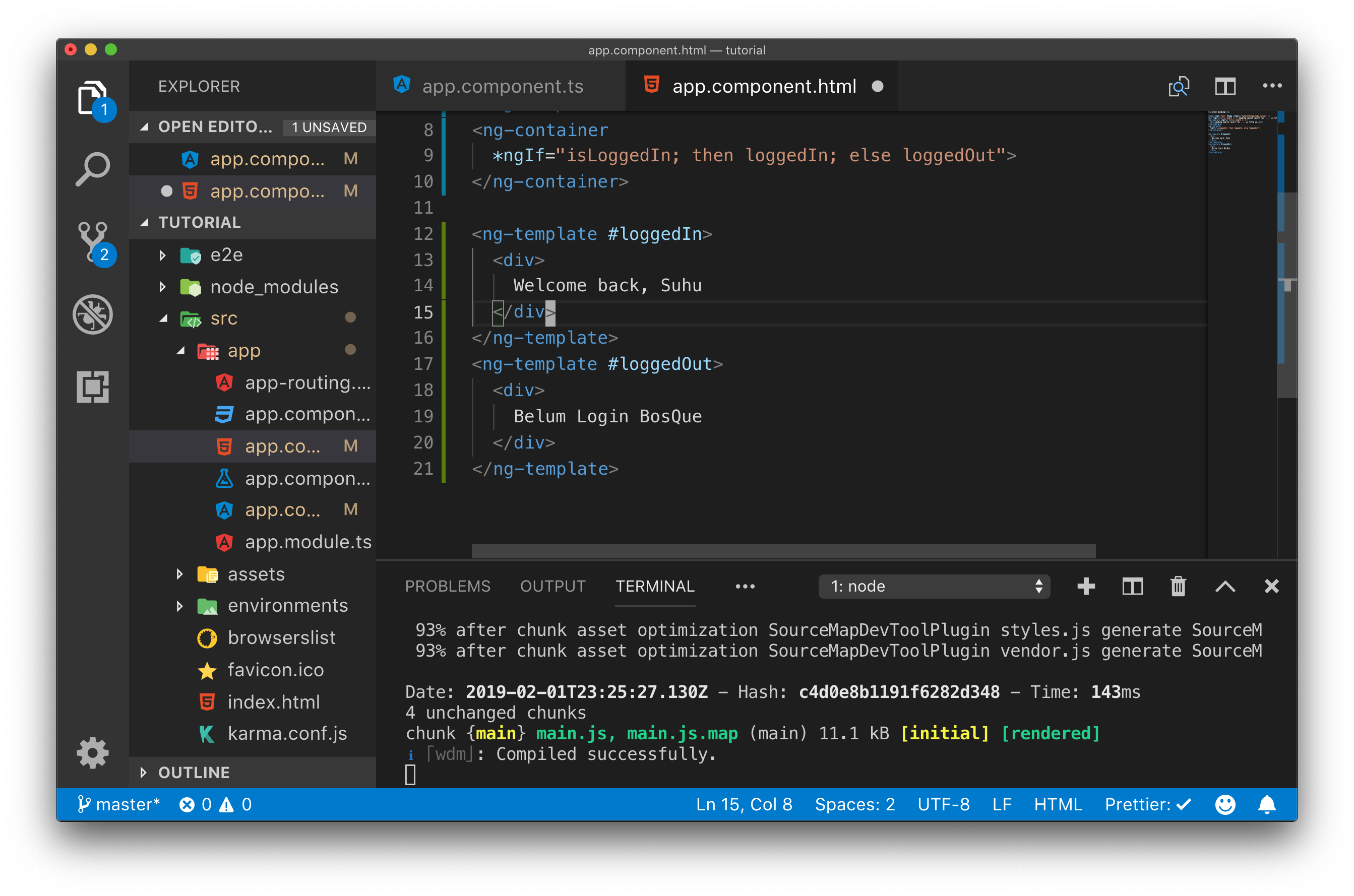Click master* git branch indicator
Viewport: 1354px width, 896px height.
[118, 805]
